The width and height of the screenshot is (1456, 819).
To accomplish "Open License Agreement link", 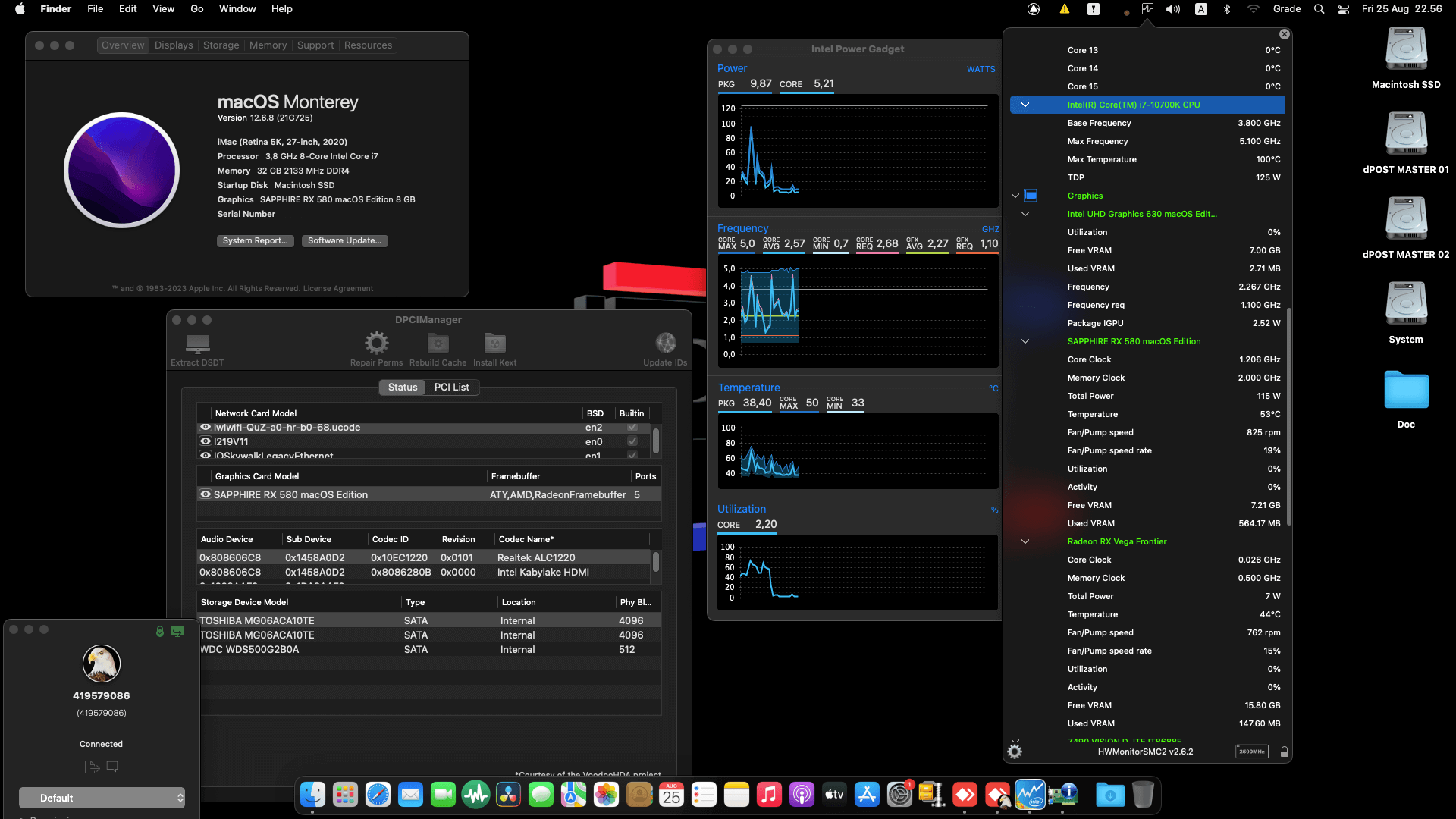I will click(338, 288).
